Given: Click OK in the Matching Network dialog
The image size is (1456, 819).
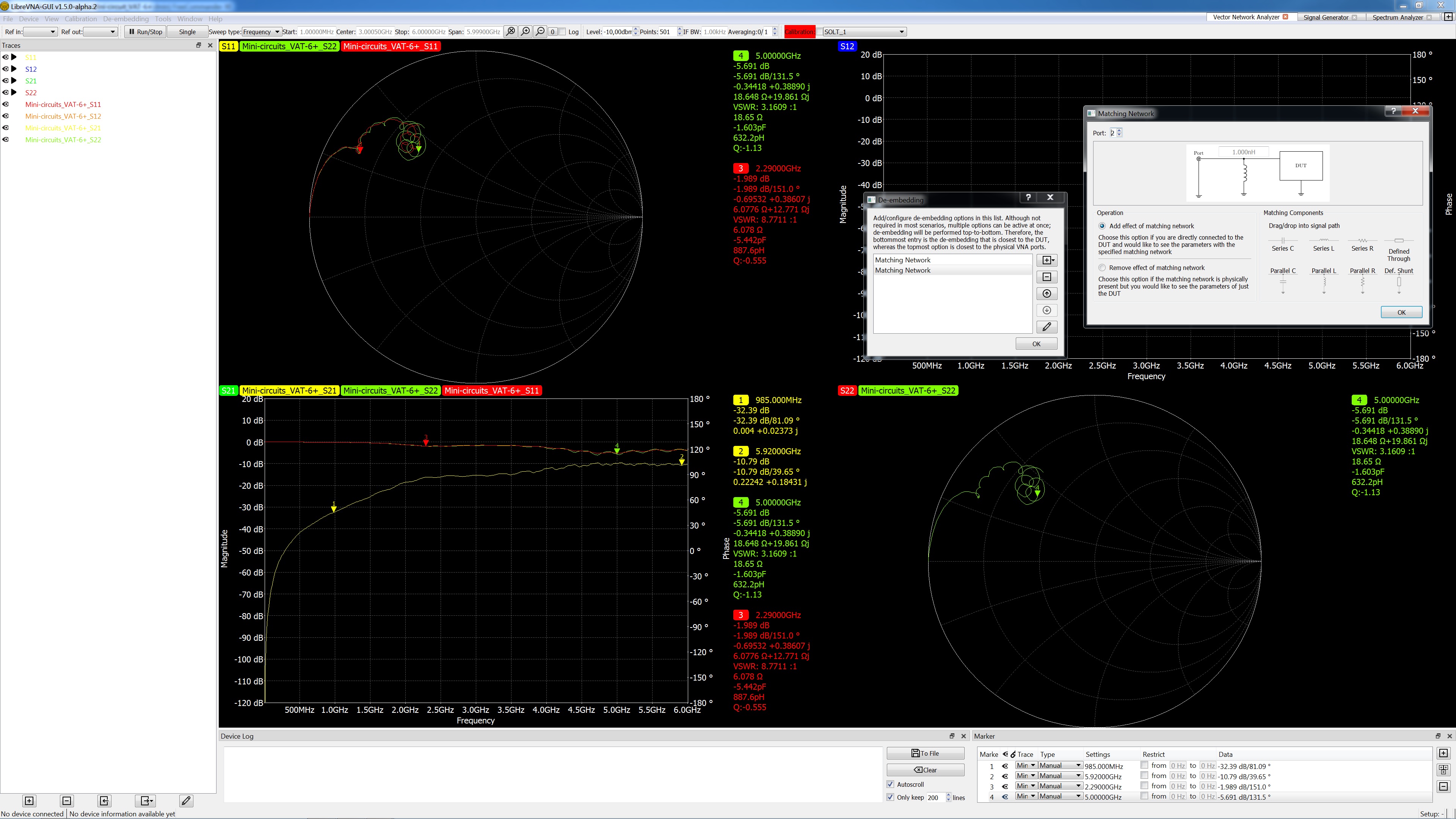Looking at the screenshot, I should tap(1401, 312).
